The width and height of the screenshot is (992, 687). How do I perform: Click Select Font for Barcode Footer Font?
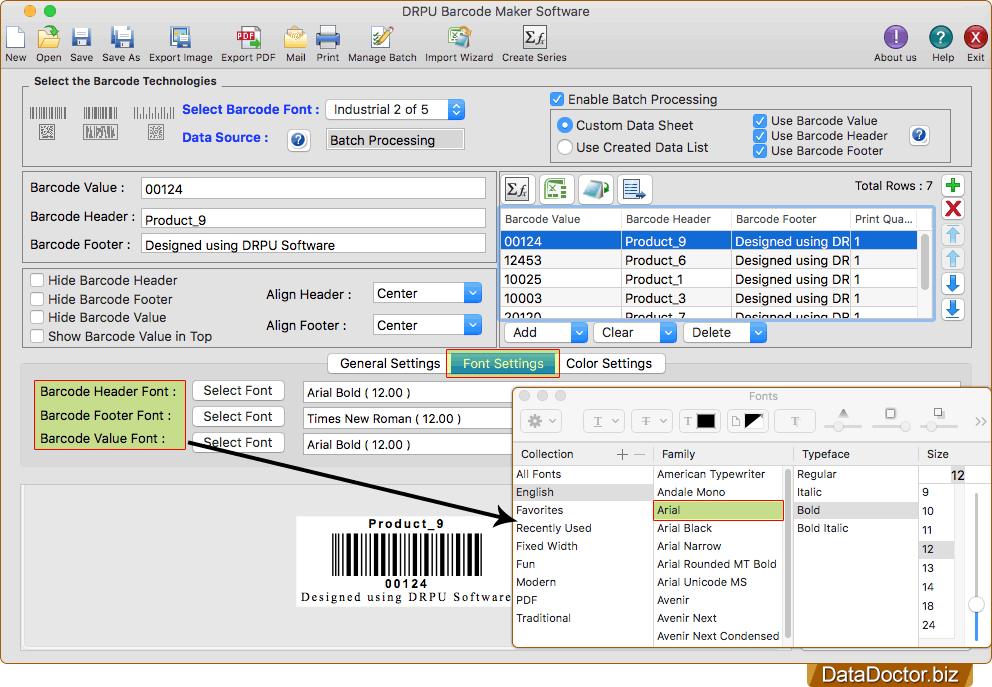tap(238, 417)
